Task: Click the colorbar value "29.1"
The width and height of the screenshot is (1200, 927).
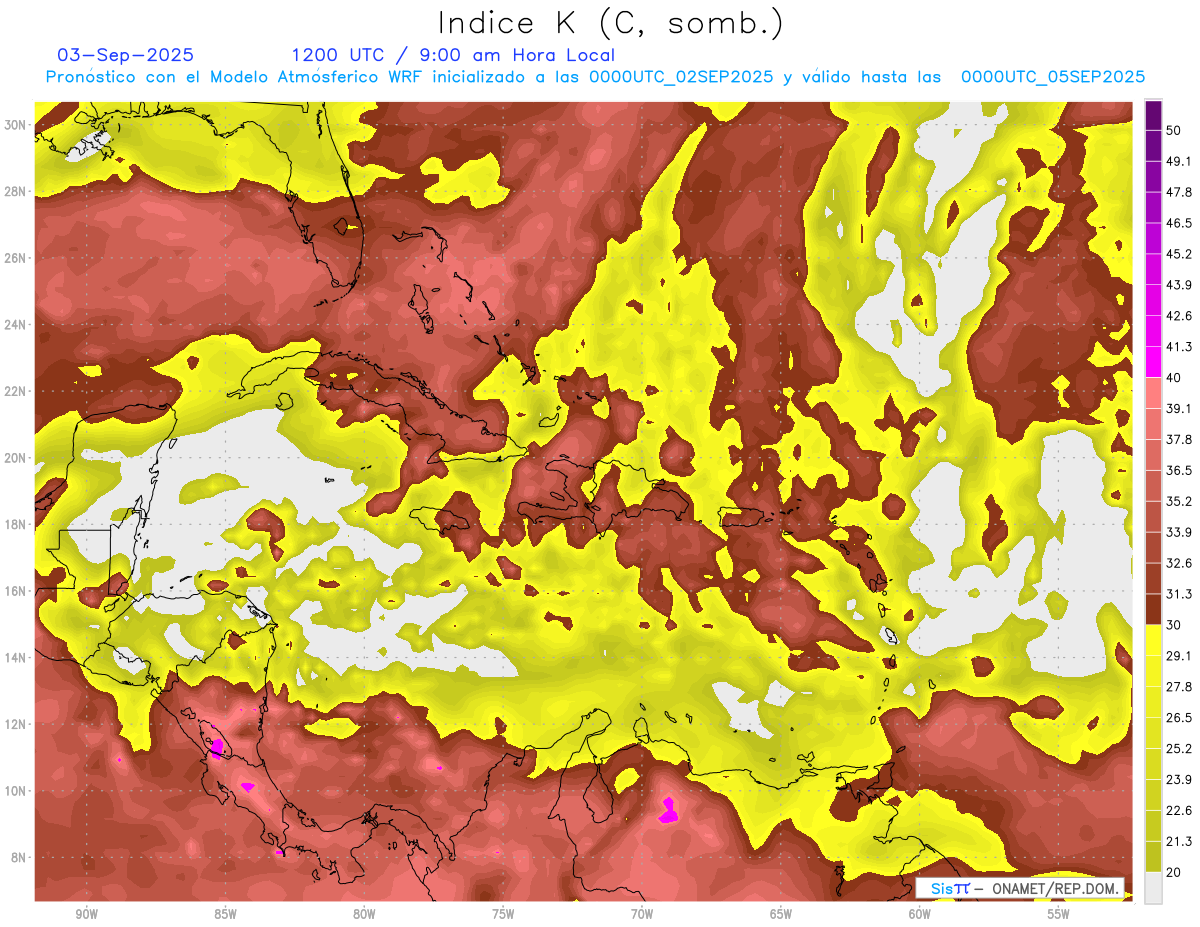Action: pyautogui.click(x=1179, y=656)
